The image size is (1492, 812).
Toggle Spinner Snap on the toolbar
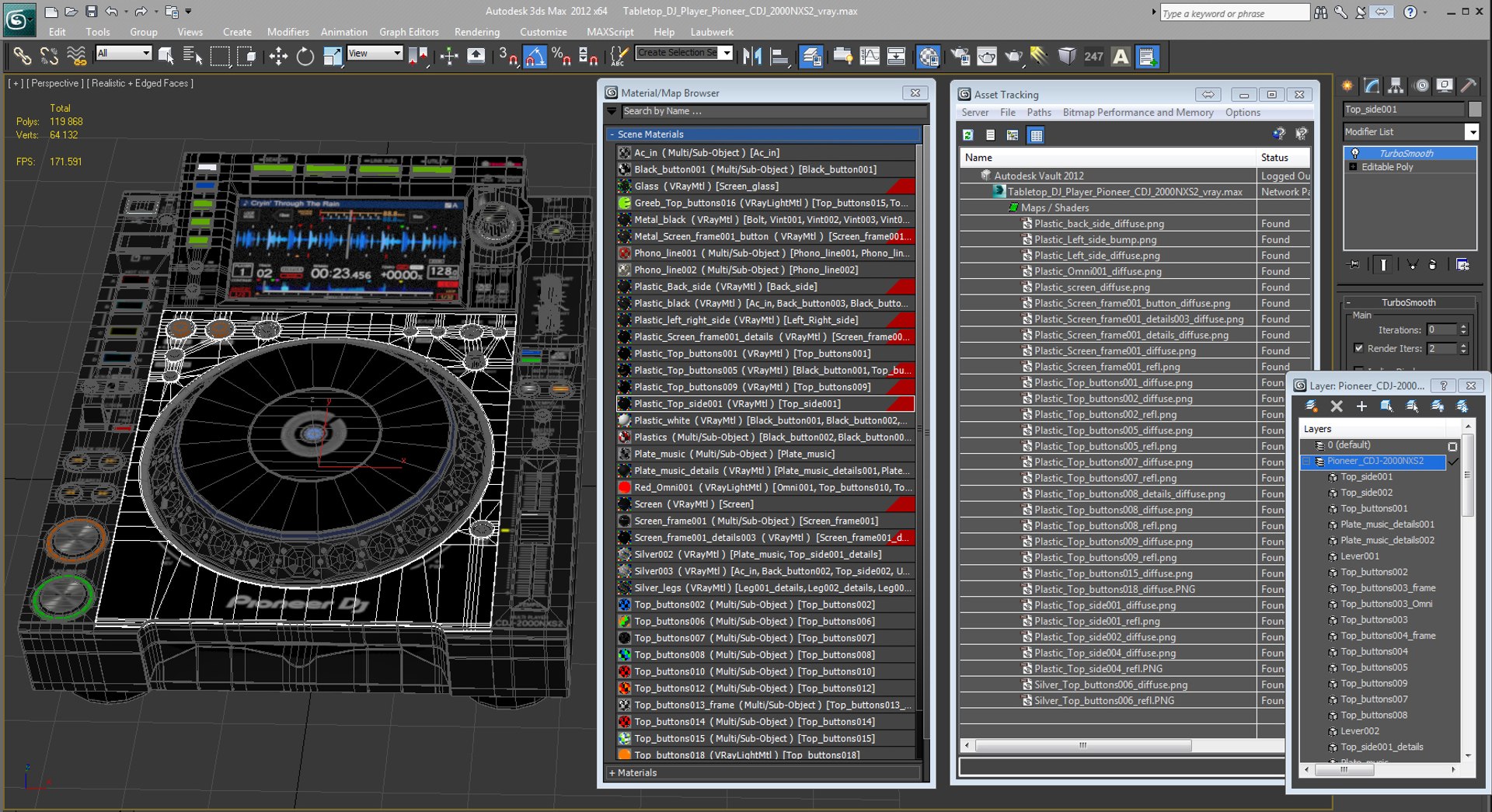click(x=588, y=56)
